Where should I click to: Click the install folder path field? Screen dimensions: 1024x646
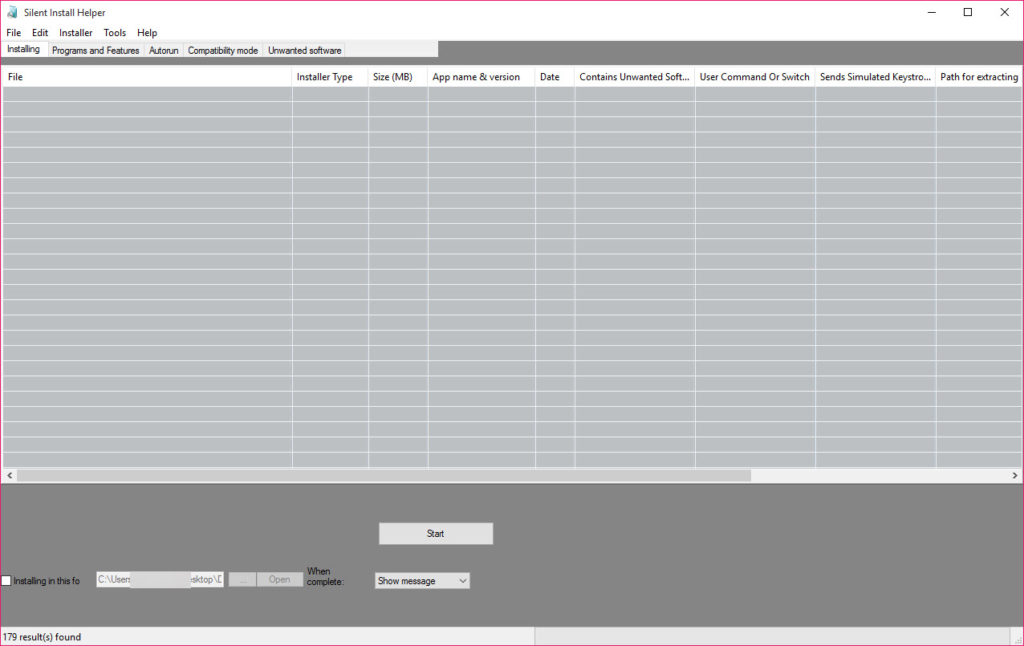coord(160,579)
